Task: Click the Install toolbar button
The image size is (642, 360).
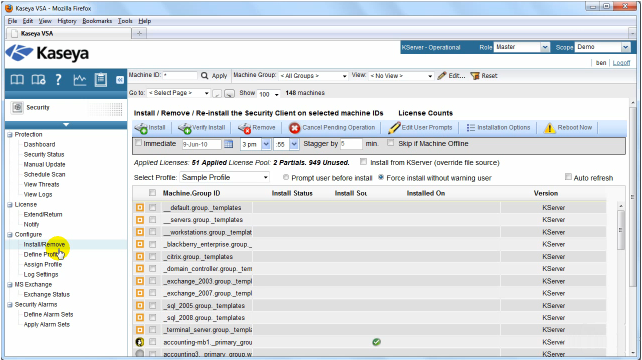Action: click(150, 128)
